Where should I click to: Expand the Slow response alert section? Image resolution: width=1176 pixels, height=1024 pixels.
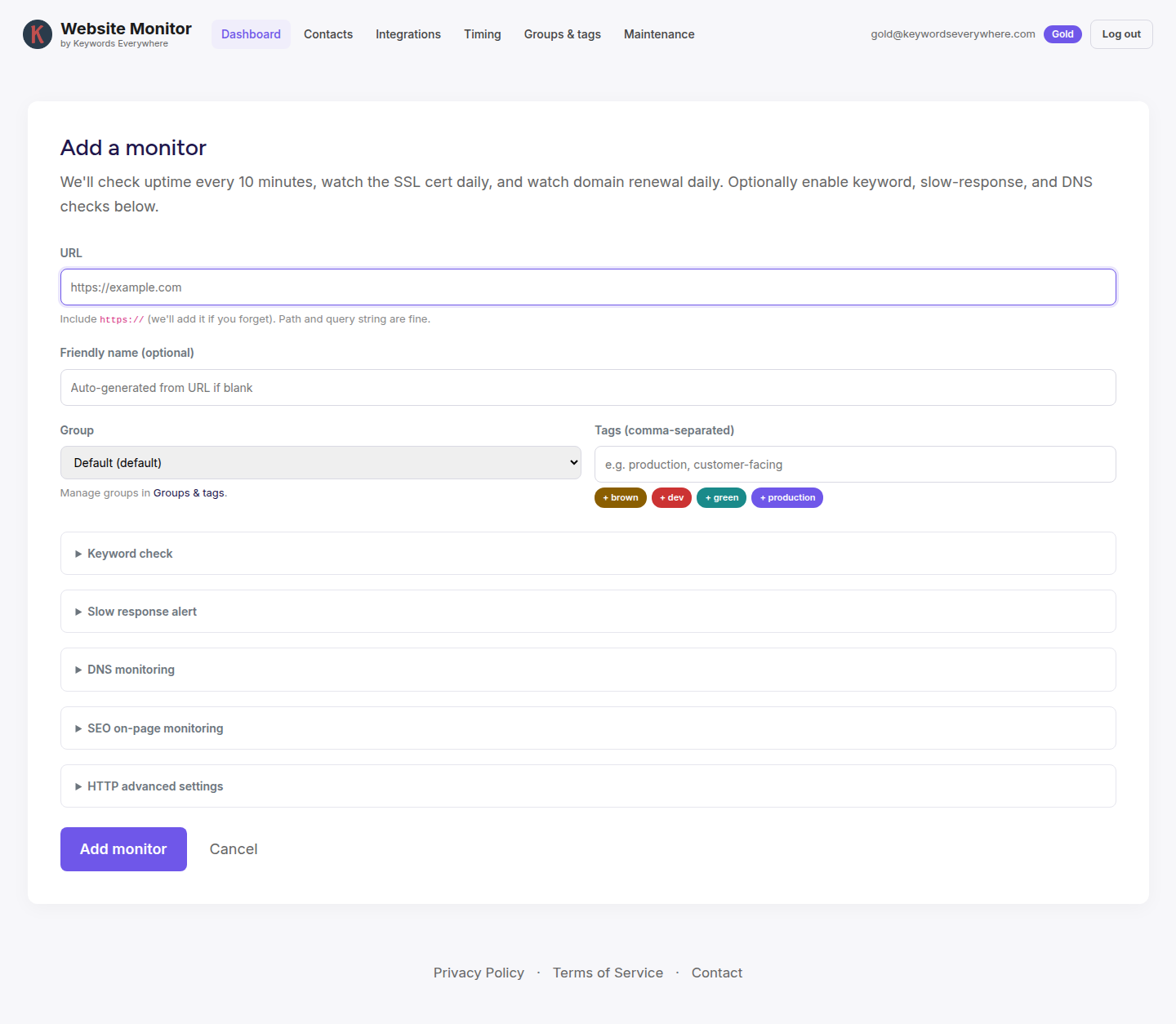tap(588, 612)
